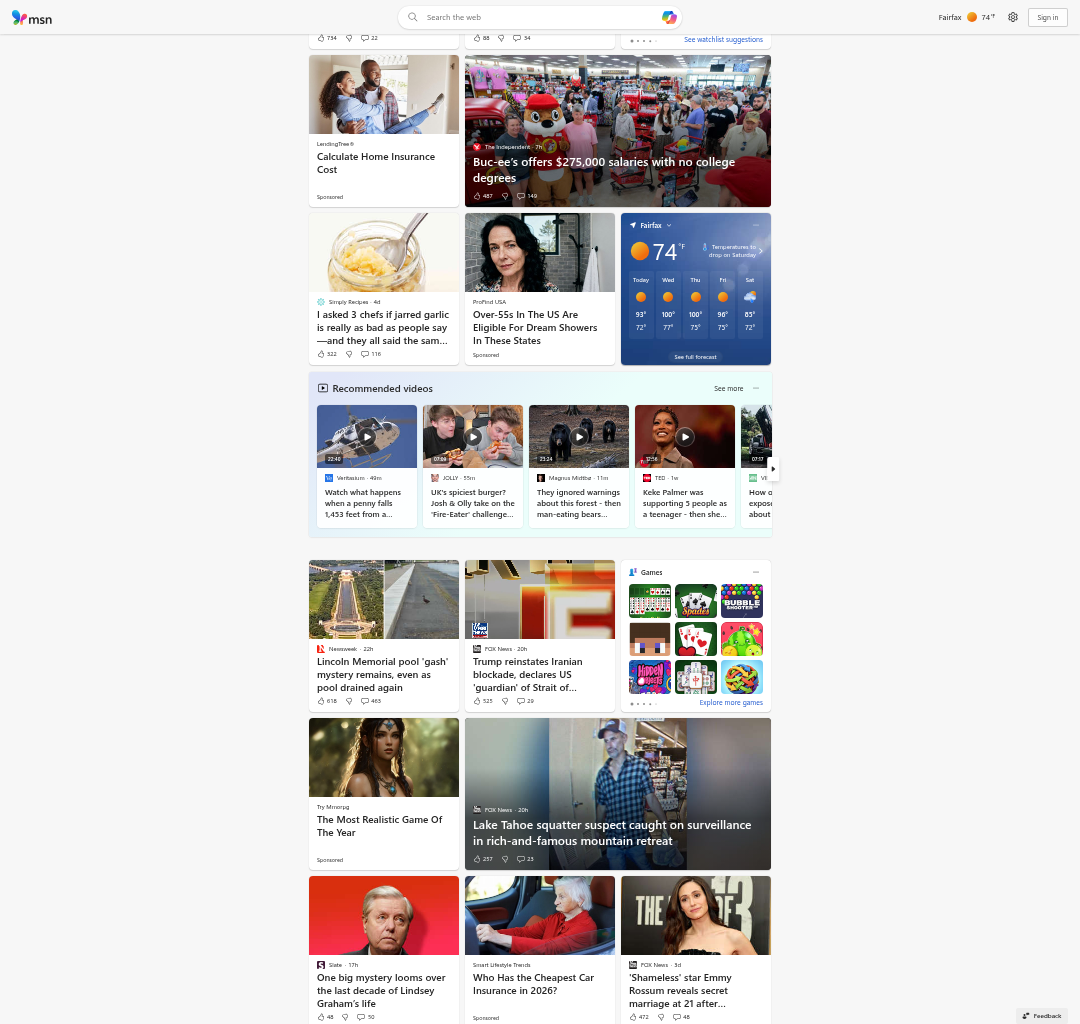
Task: Launch the Bubble Shooter game tile
Action: pos(742,600)
